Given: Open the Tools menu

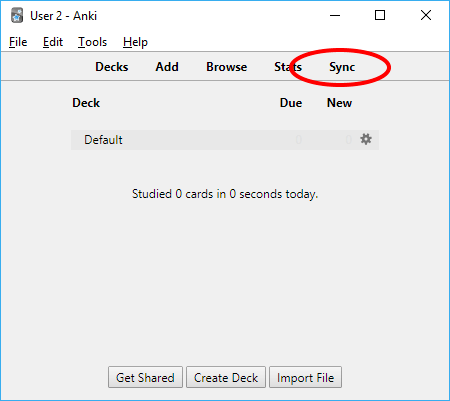Looking at the screenshot, I should click(x=92, y=42).
